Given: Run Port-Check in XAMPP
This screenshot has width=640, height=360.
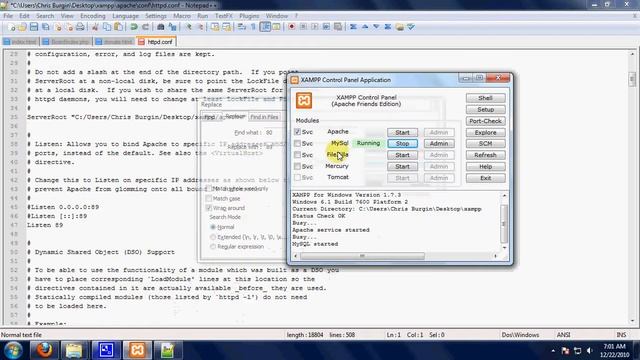Looking at the screenshot, I should pos(485,121).
